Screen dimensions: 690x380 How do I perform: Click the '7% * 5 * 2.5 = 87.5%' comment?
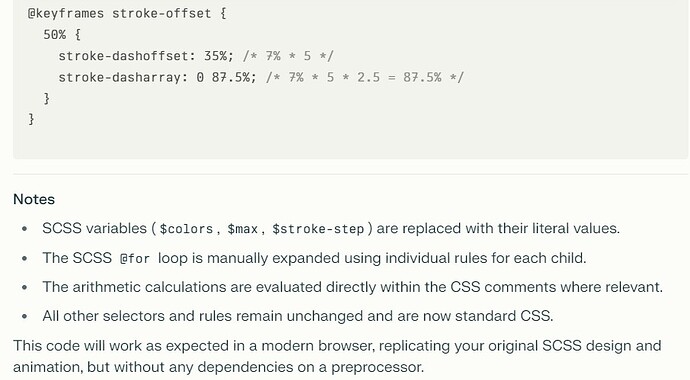tap(365, 77)
